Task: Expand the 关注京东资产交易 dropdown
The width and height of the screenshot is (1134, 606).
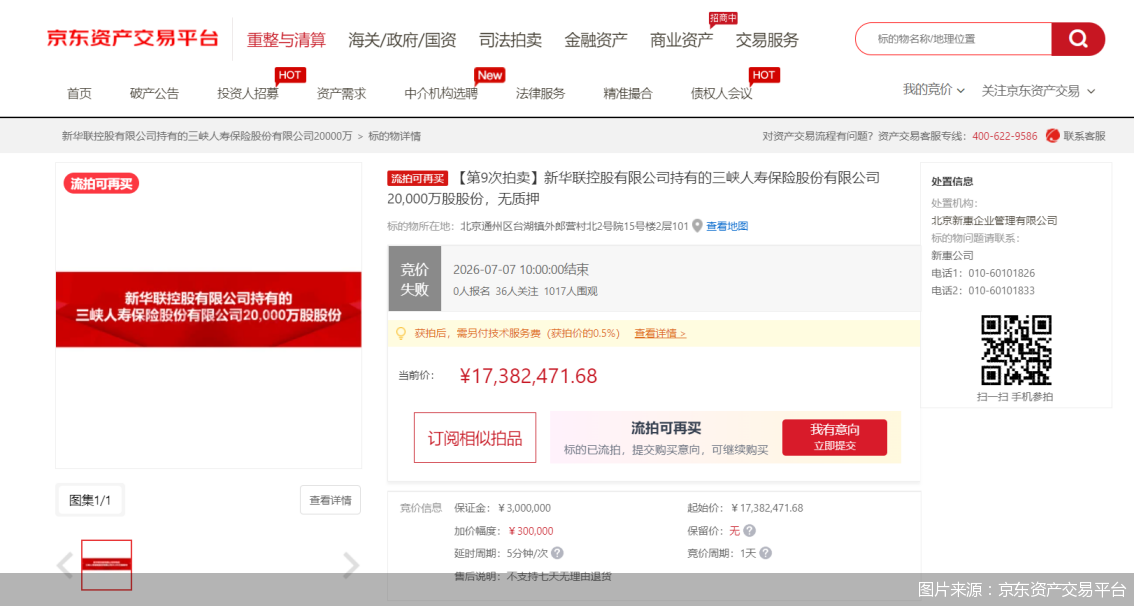Action: coord(1038,91)
